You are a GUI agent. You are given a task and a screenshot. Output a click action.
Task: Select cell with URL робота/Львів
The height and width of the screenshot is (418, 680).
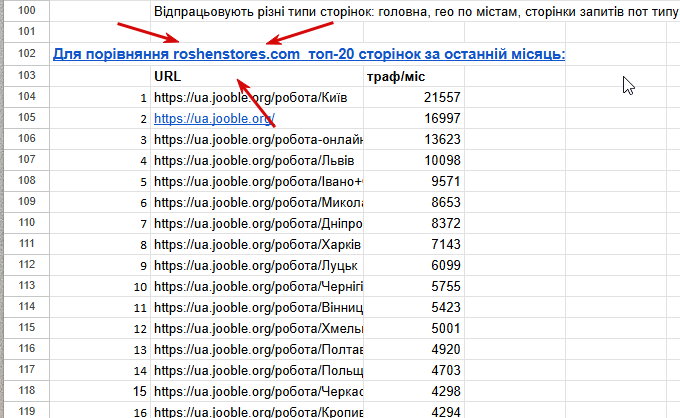tap(257, 160)
